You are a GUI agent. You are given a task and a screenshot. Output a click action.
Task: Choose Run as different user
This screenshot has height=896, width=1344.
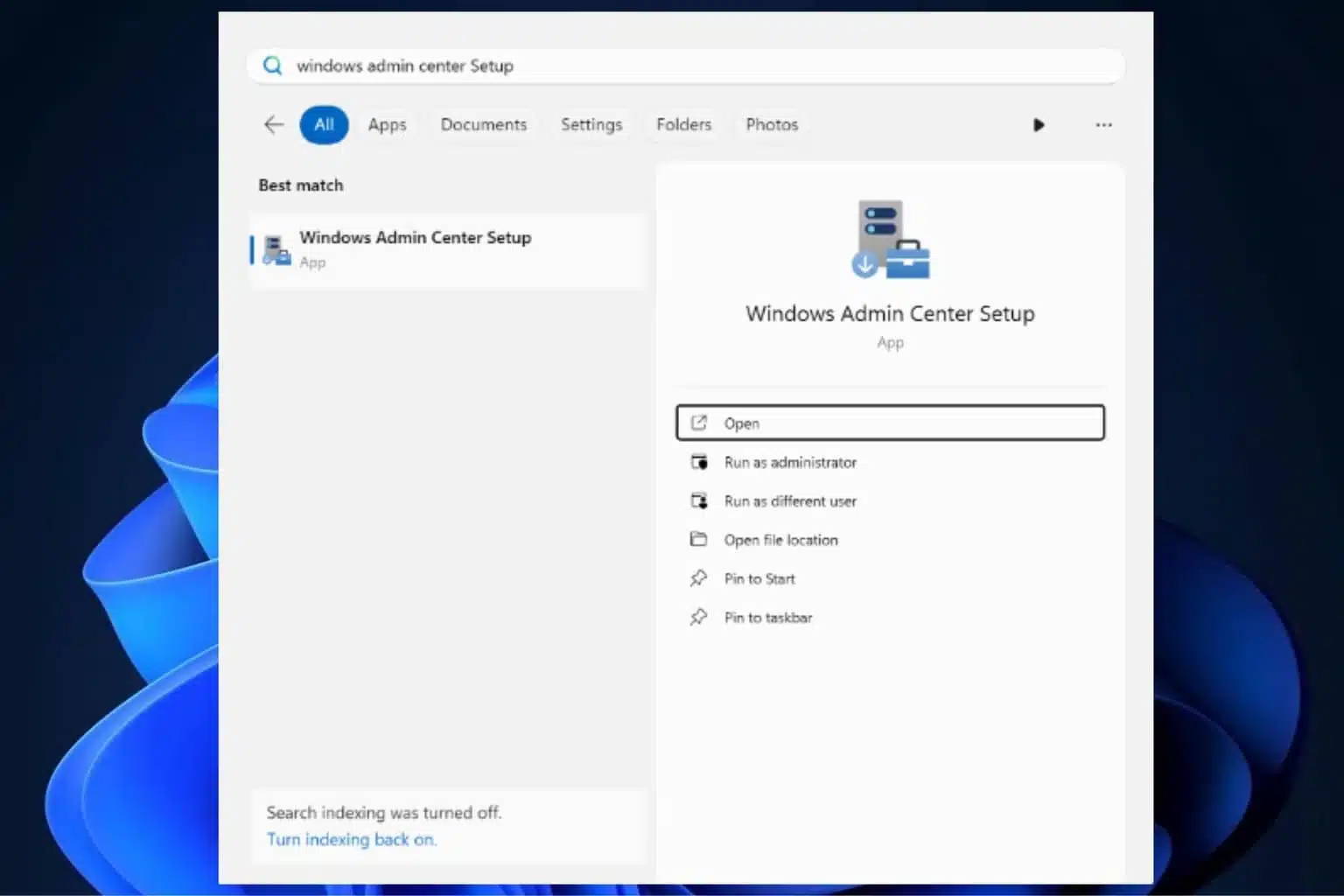coord(789,501)
